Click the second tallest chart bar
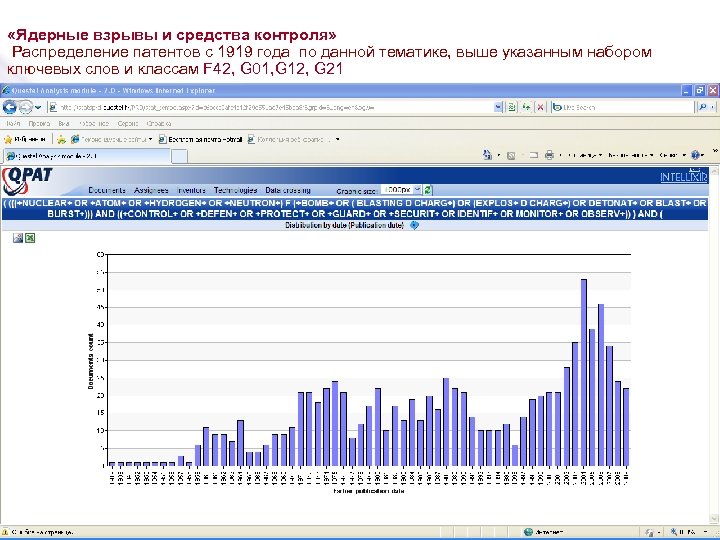720x540 pixels. (x=601, y=385)
